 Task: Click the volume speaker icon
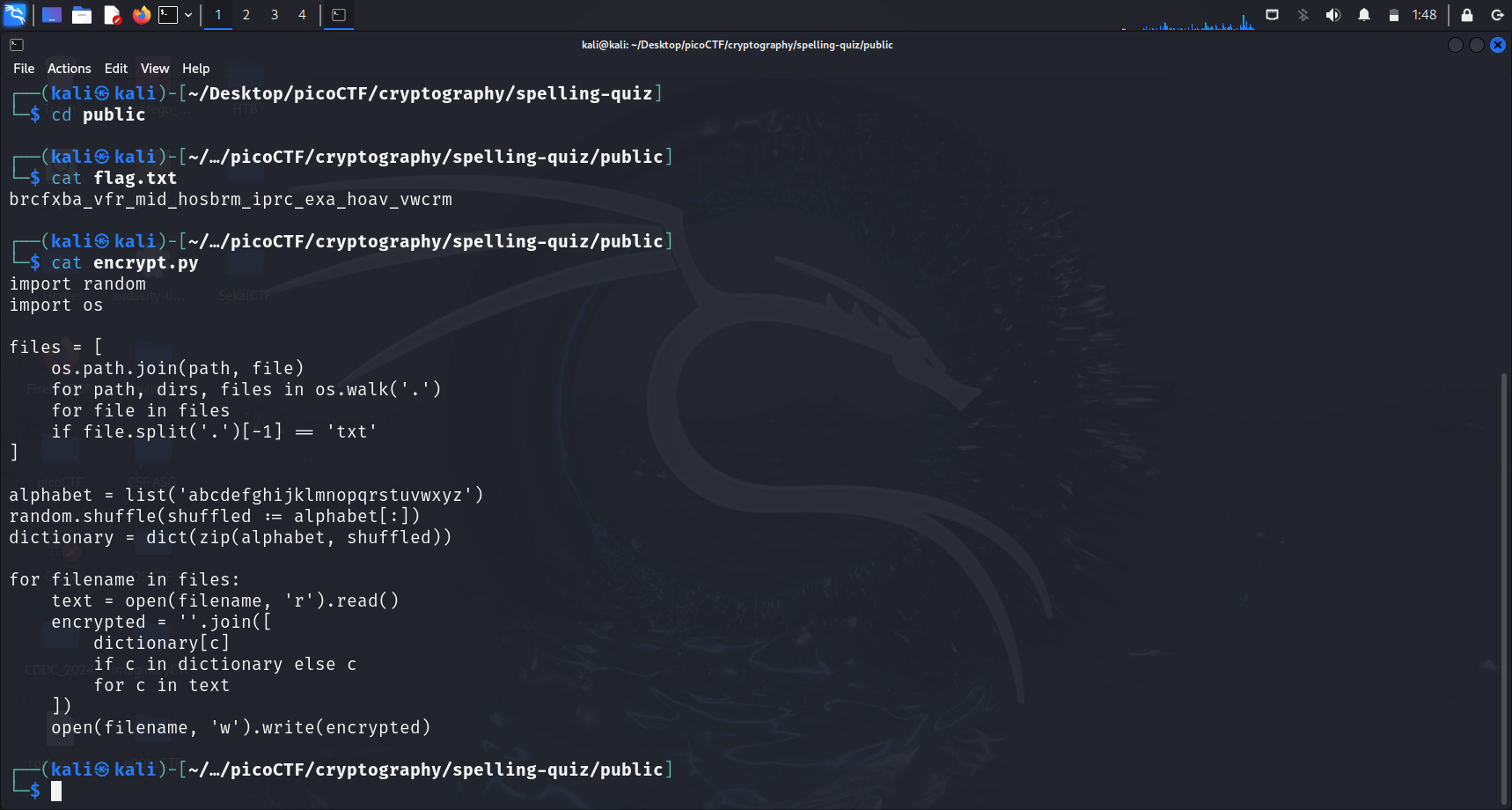pyautogui.click(x=1333, y=15)
